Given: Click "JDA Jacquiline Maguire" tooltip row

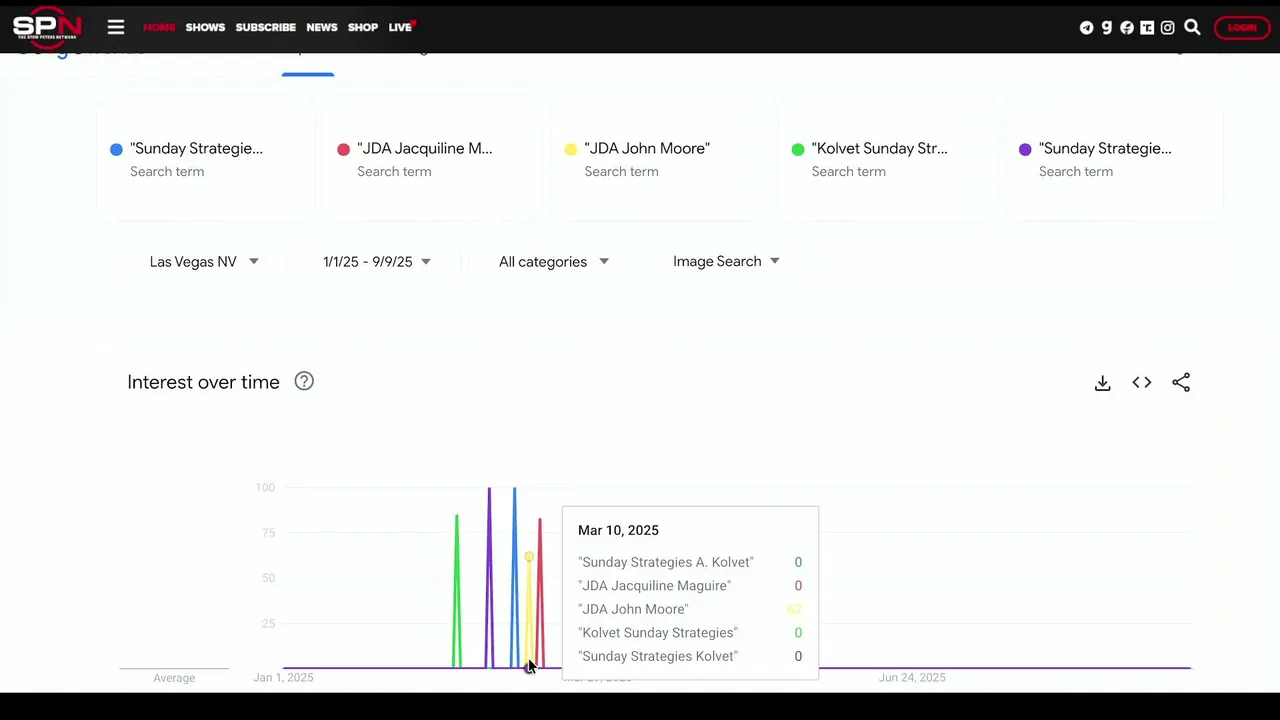Looking at the screenshot, I should click(x=690, y=586).
